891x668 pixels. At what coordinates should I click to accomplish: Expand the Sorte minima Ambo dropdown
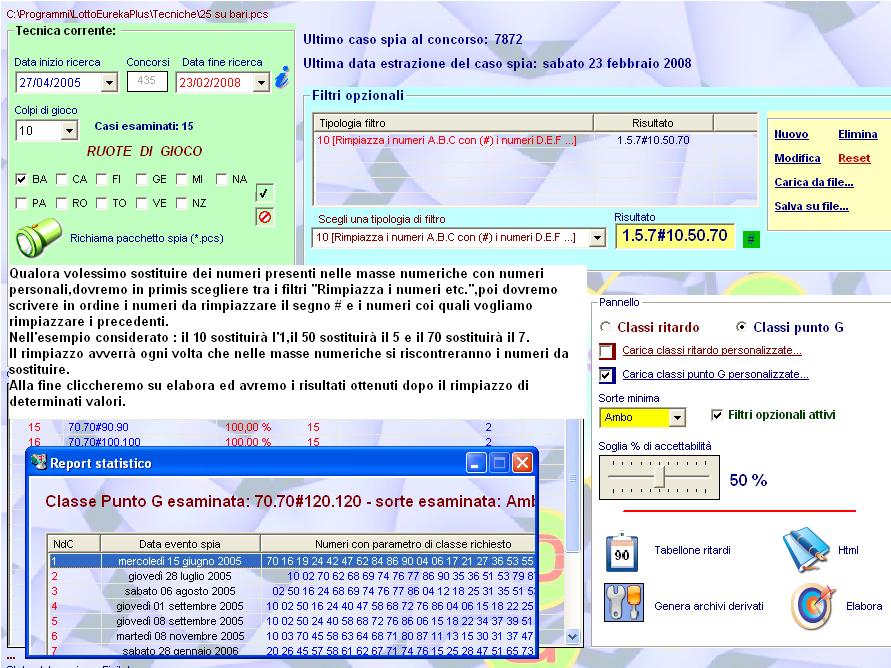click(x=677, y=418)
